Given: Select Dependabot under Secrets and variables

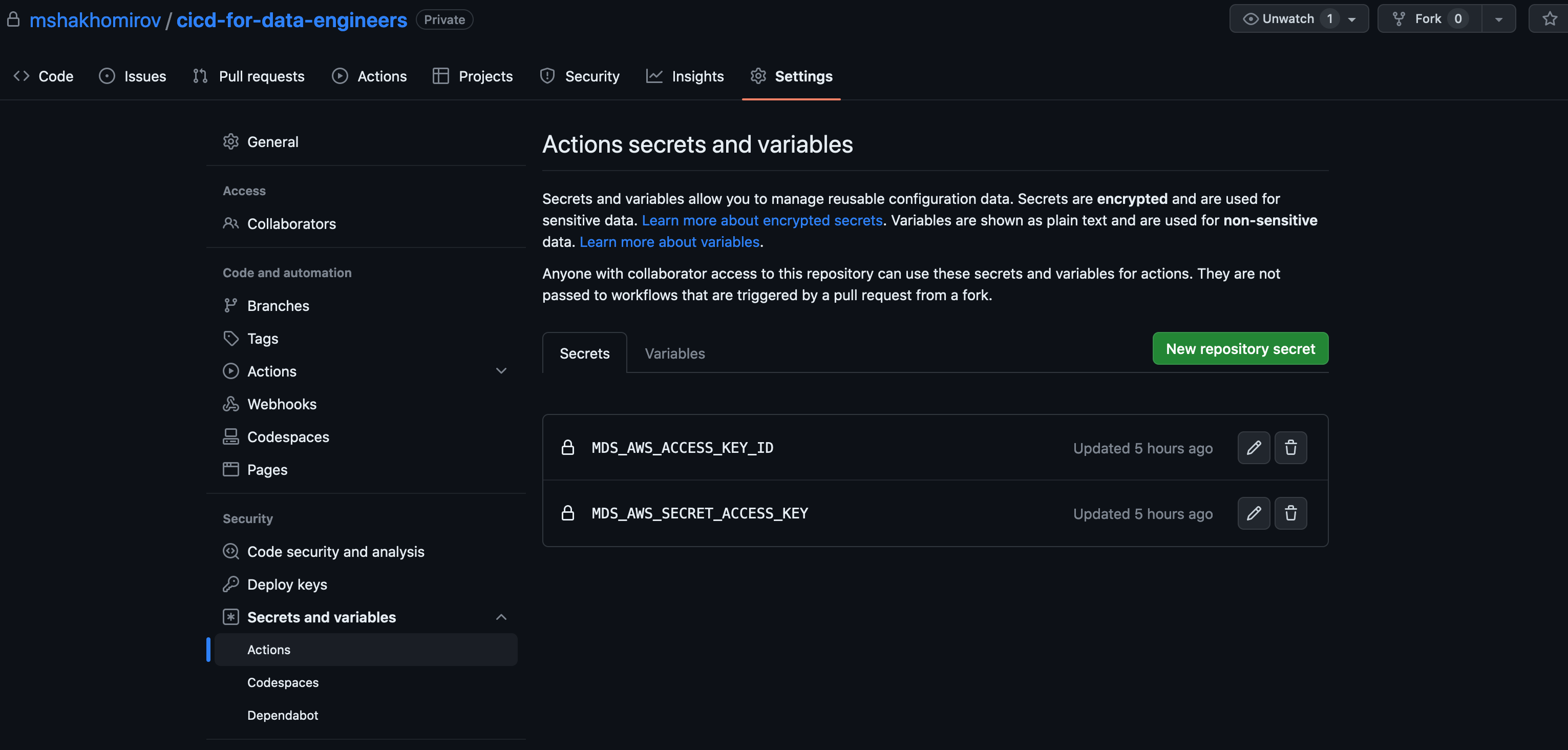Looking at the screenshot, I should [x=283, y=715].
